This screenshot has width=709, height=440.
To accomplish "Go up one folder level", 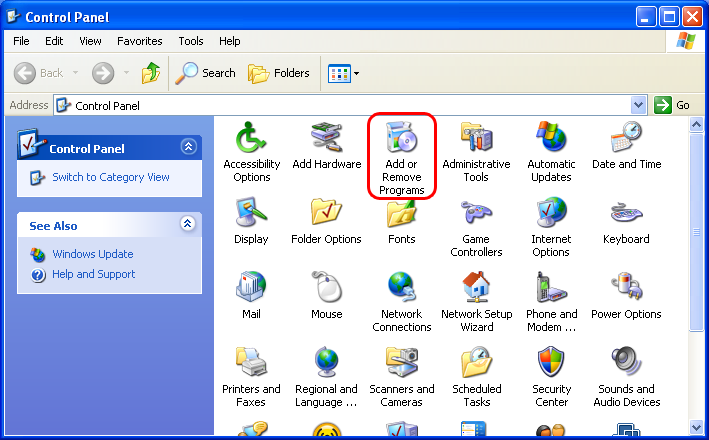I will tap(151, 73).
